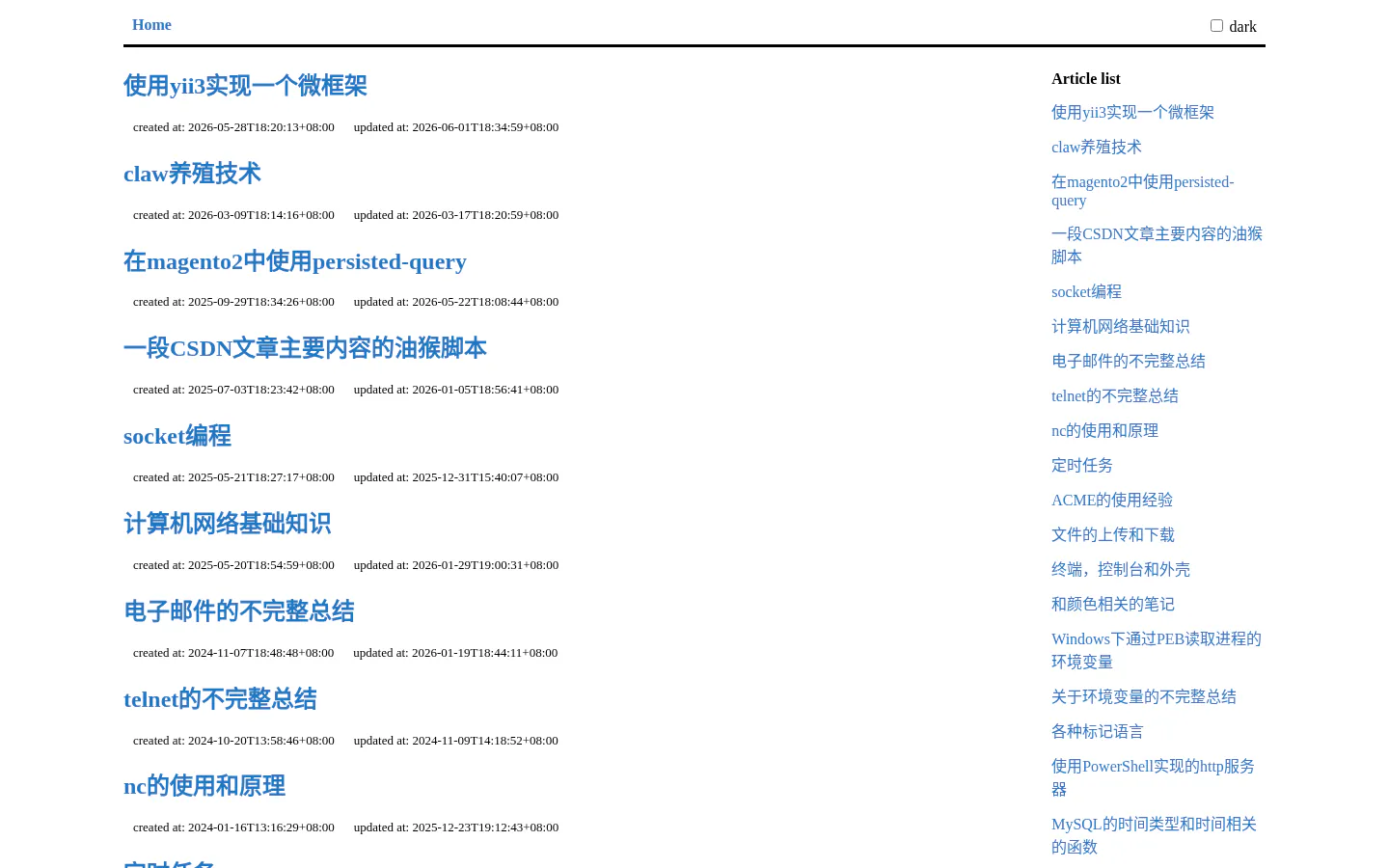
Task: Open sidebar link 文件的上传和下载
Action: pos(1113,535)
